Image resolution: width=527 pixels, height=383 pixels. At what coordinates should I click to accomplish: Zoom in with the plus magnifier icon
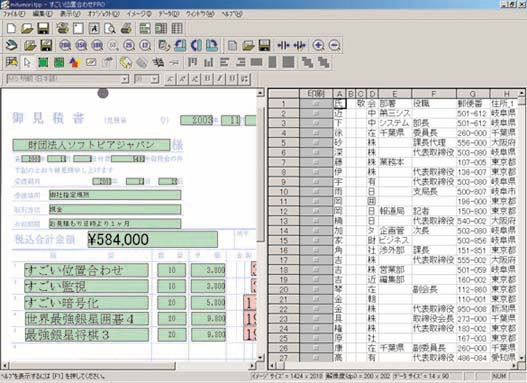click(318, 45)
